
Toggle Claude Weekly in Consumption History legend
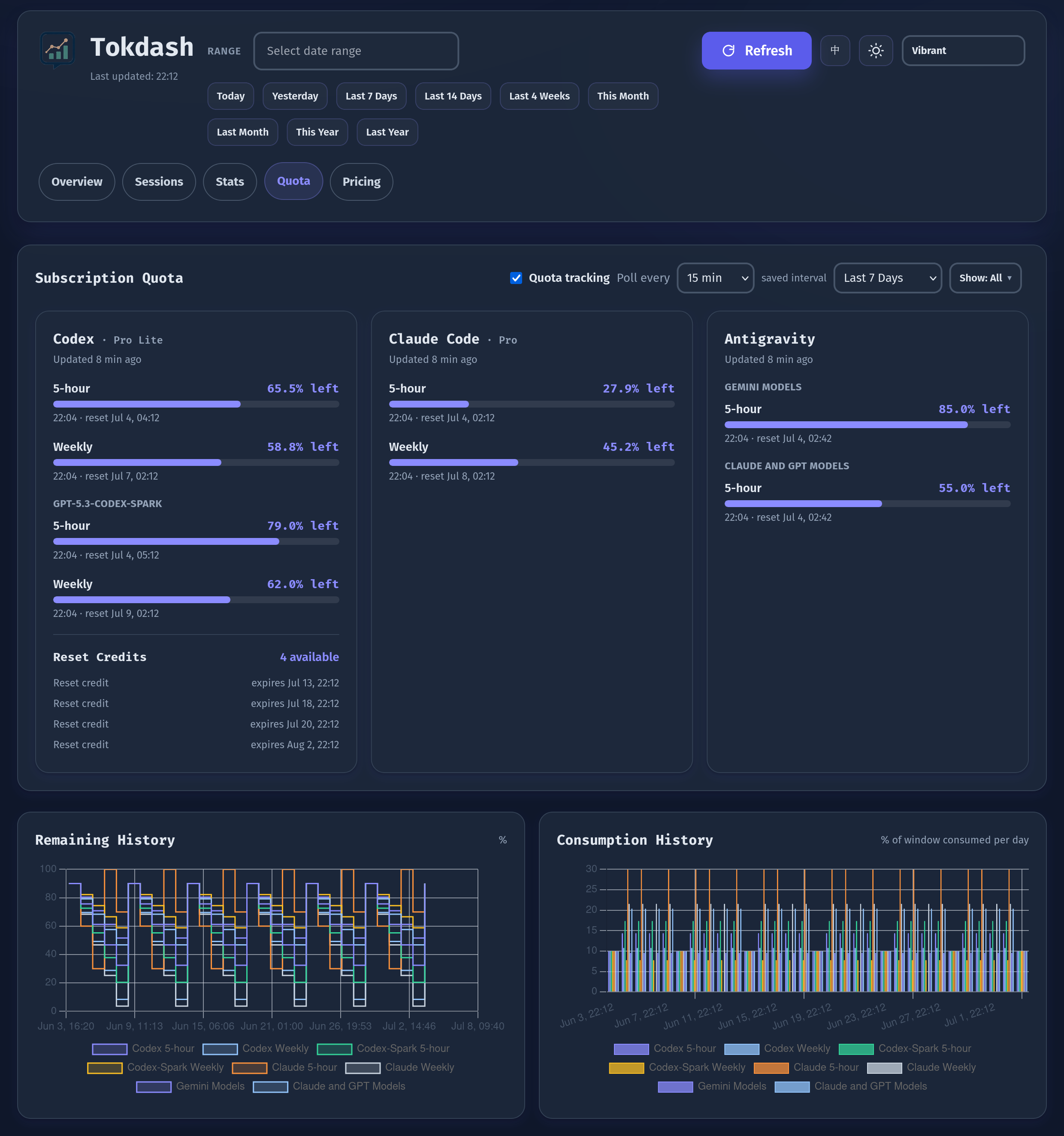921,1067
